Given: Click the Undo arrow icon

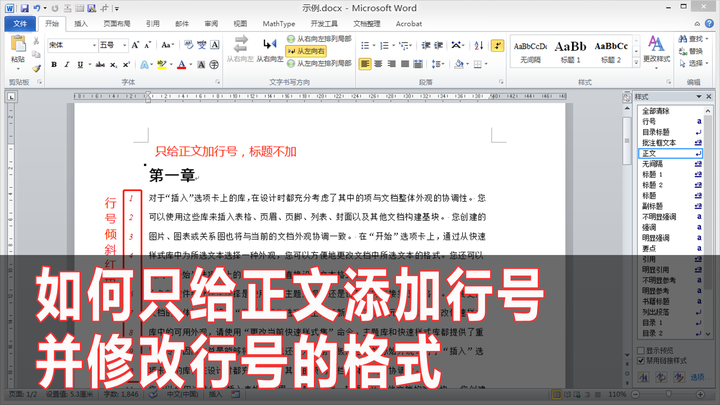Looking at the screenshot, I should point(36,8).
